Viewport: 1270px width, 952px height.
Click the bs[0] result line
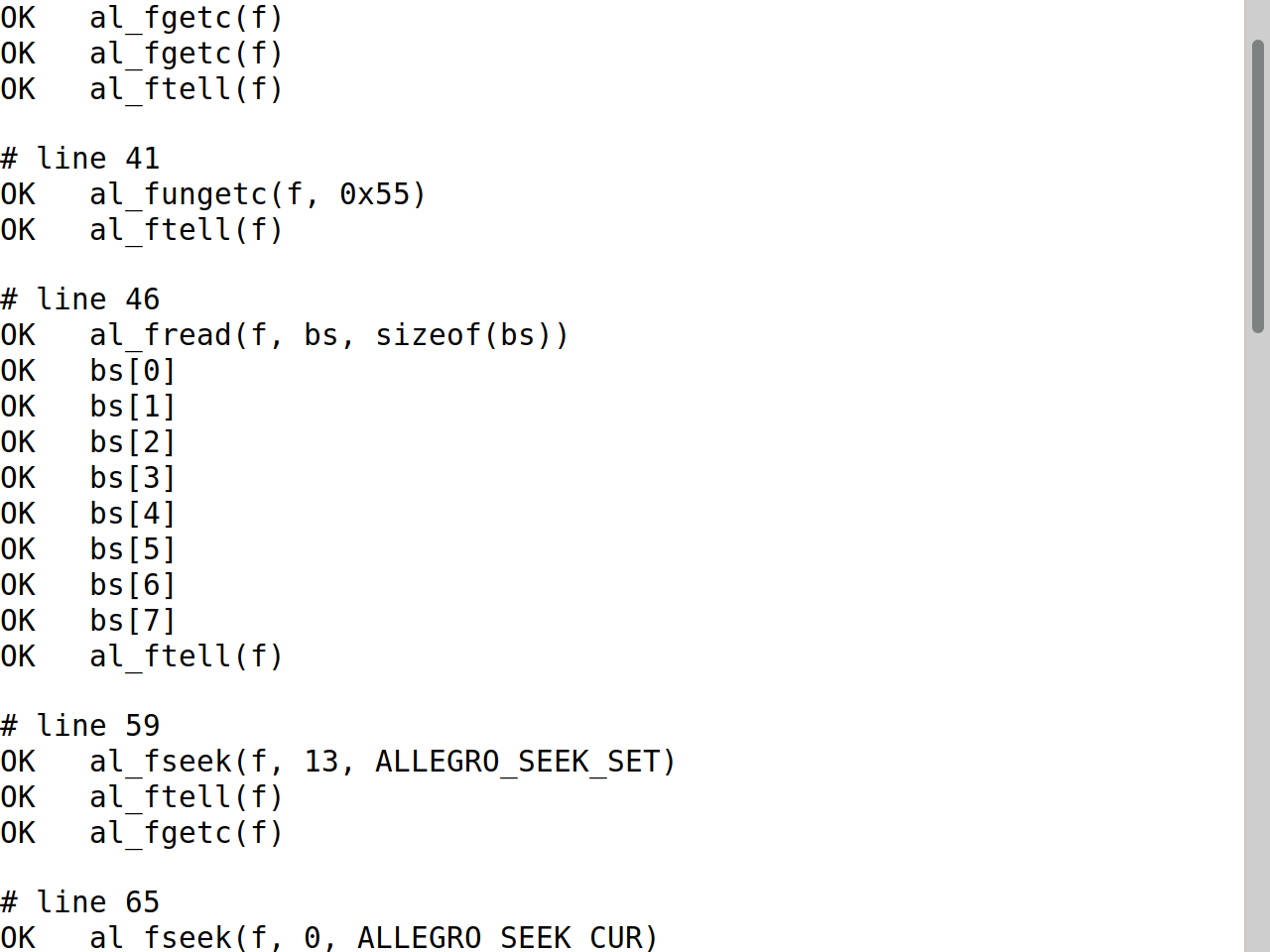88,371
